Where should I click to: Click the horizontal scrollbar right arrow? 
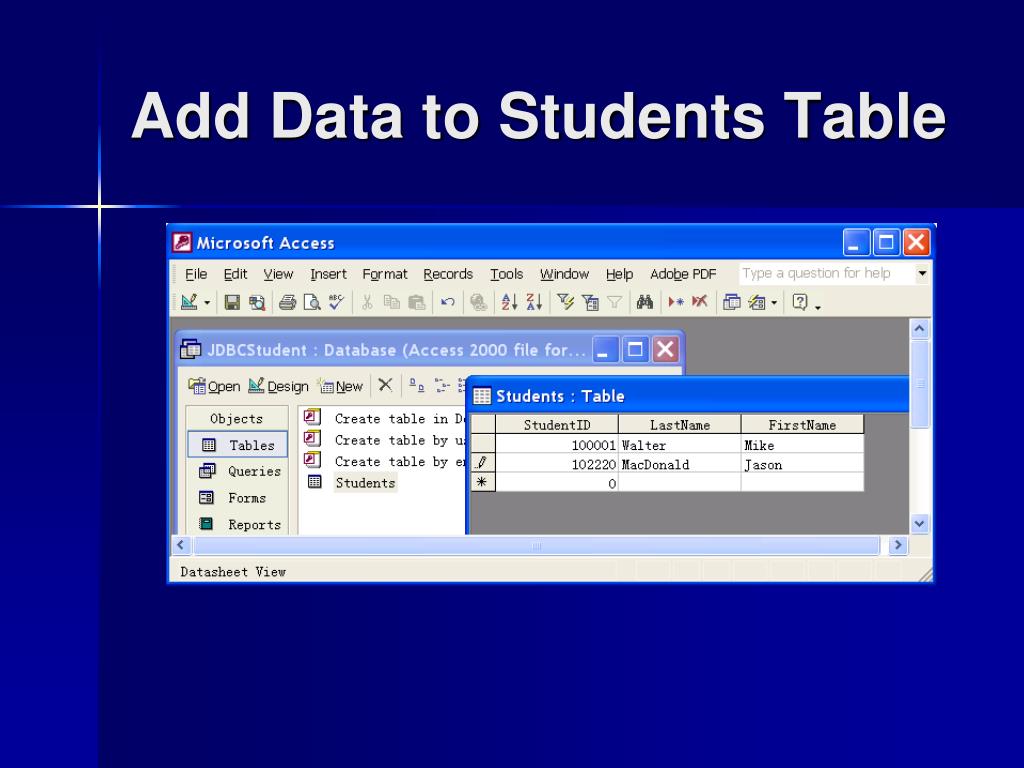[898, 545]
